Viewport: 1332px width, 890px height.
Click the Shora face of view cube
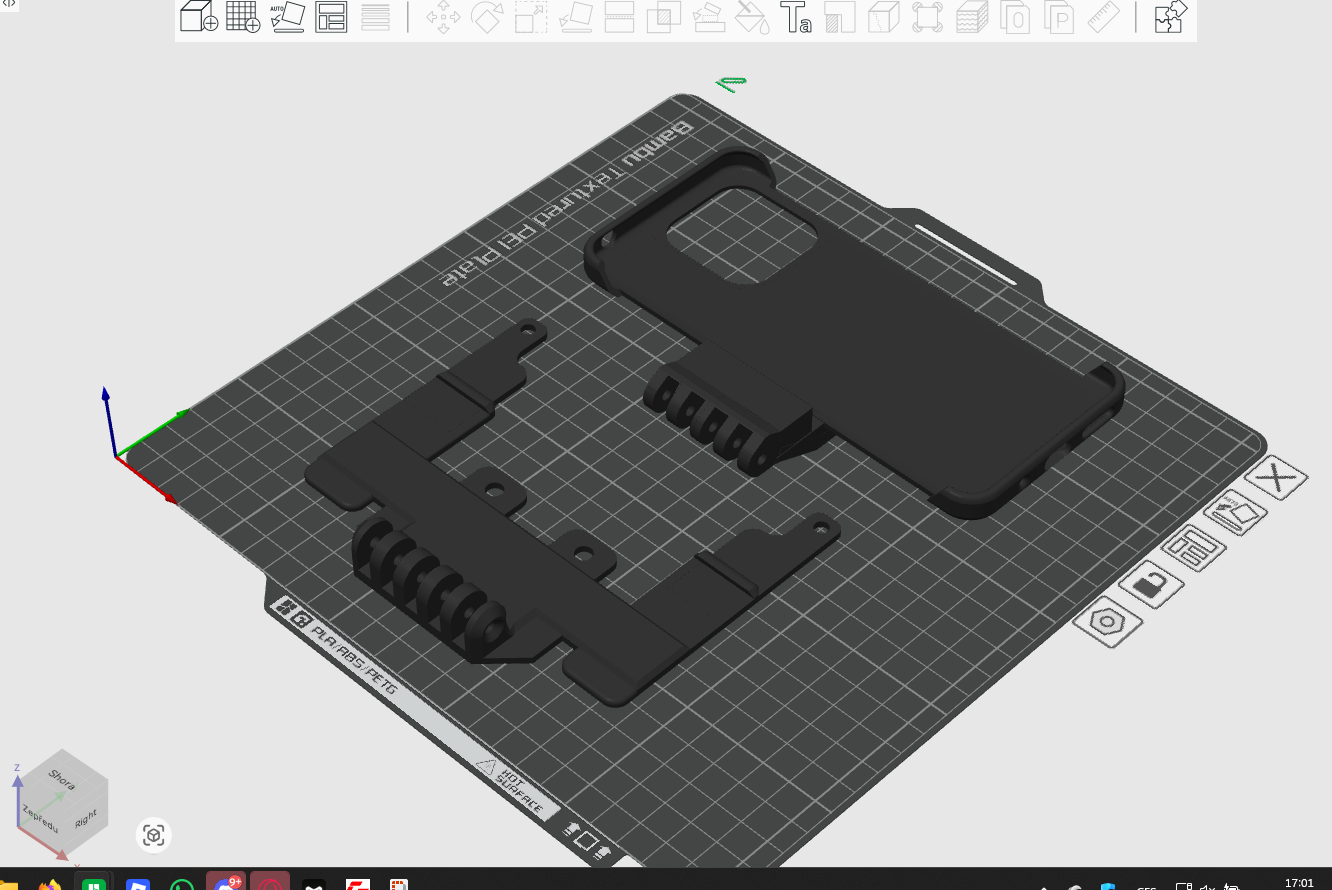[x=63, y=780]
